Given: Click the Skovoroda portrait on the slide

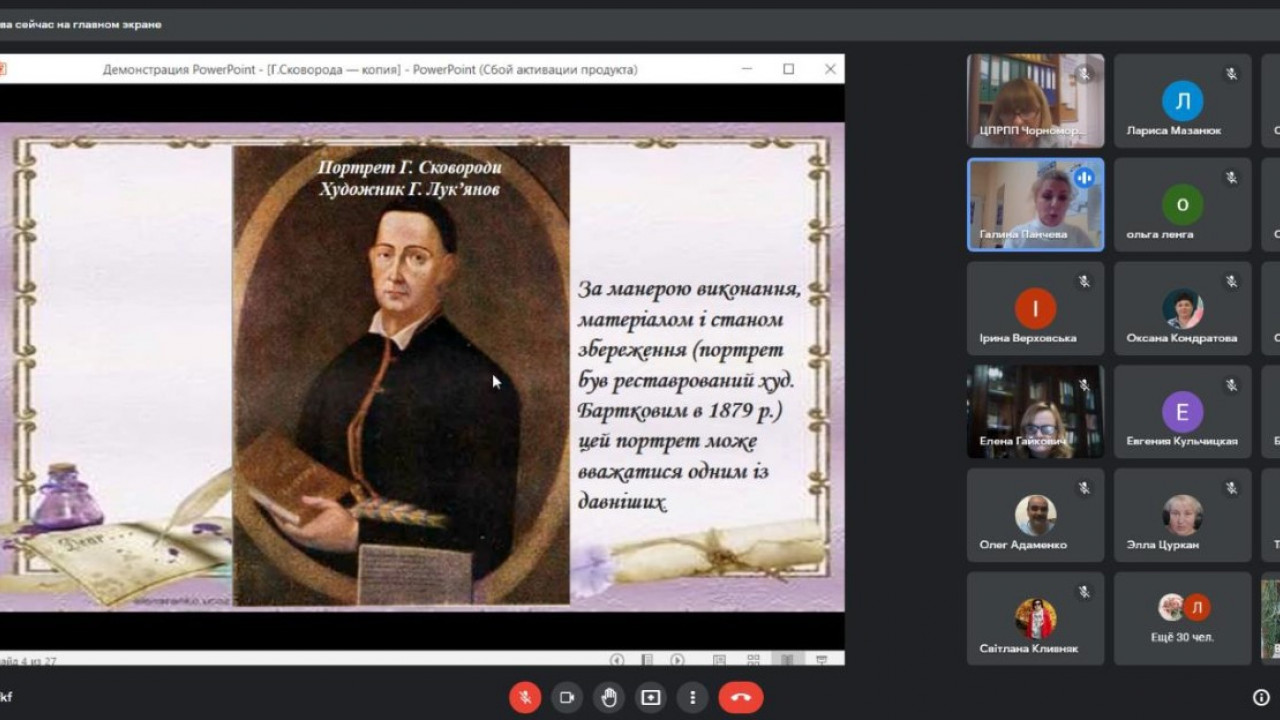Looking at the screenshot, I should 401,375.
